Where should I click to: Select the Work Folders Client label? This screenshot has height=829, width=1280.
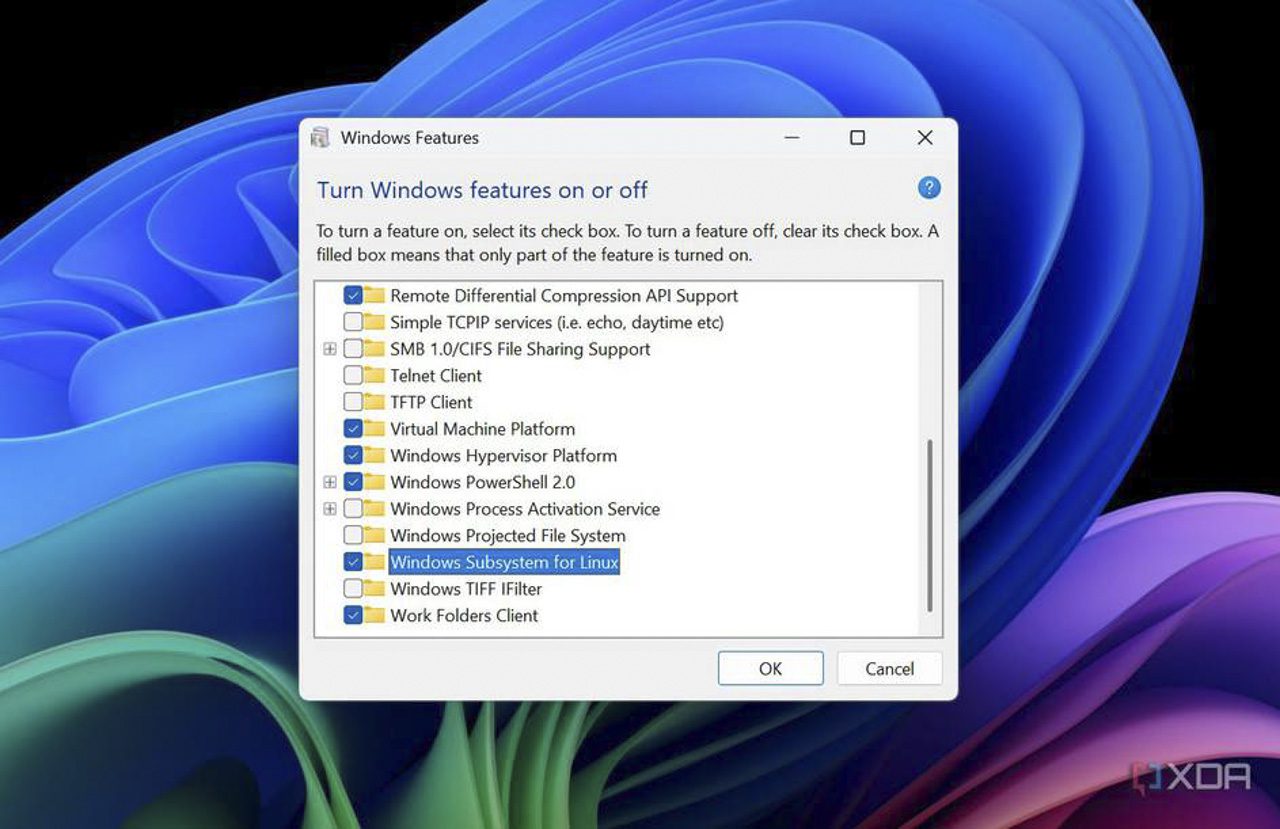(x=464, y=616)
